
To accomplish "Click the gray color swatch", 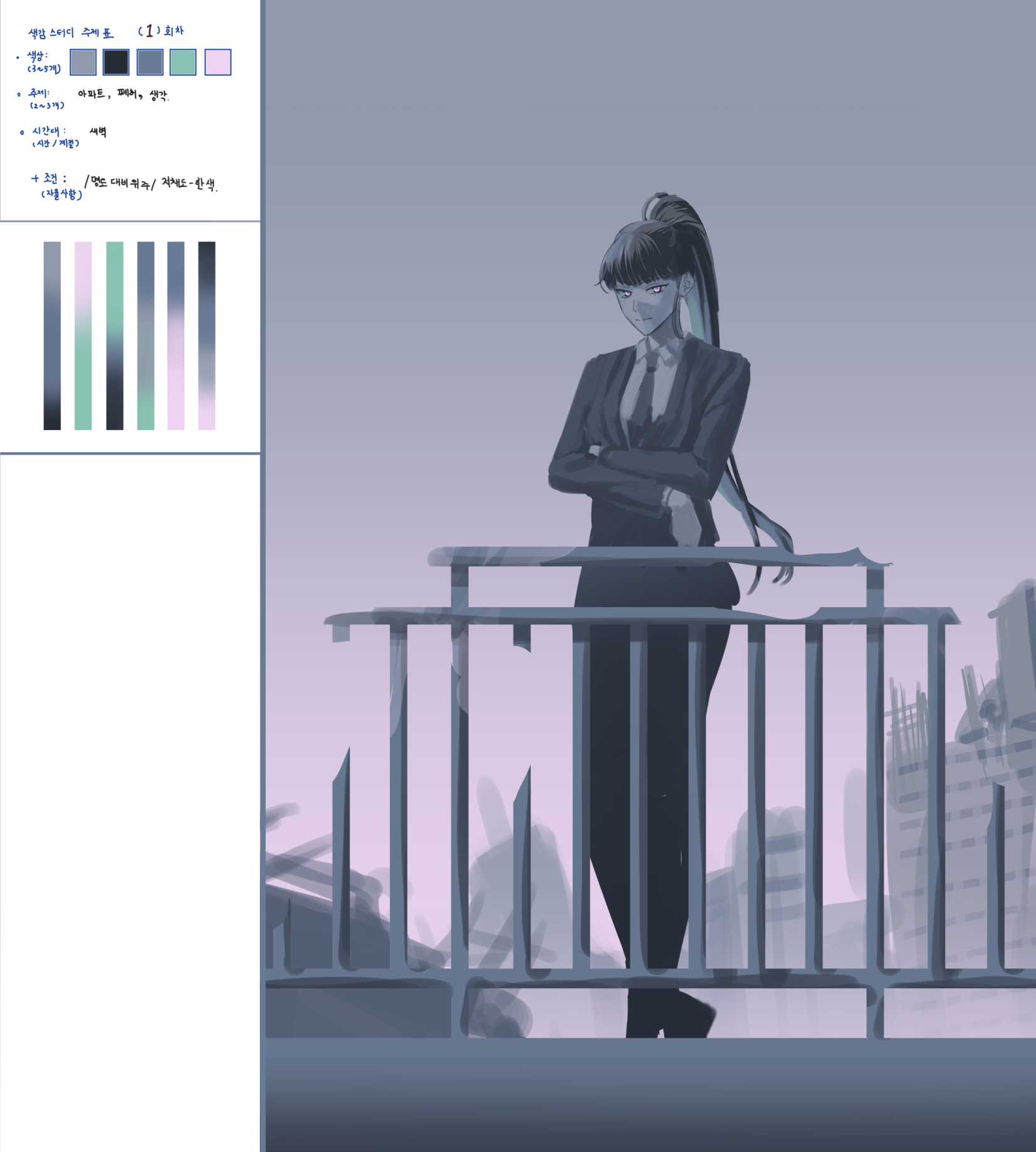I will click(83, 62).
